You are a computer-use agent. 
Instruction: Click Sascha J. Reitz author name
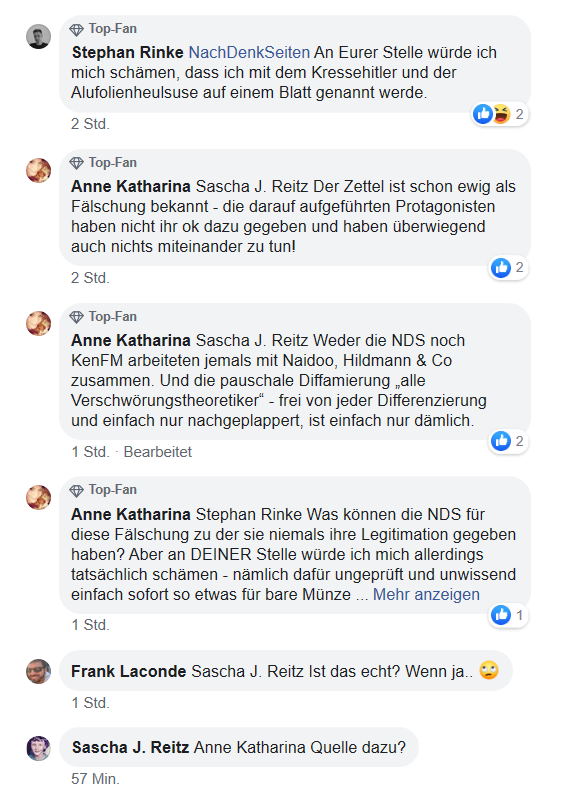(130, 748)
